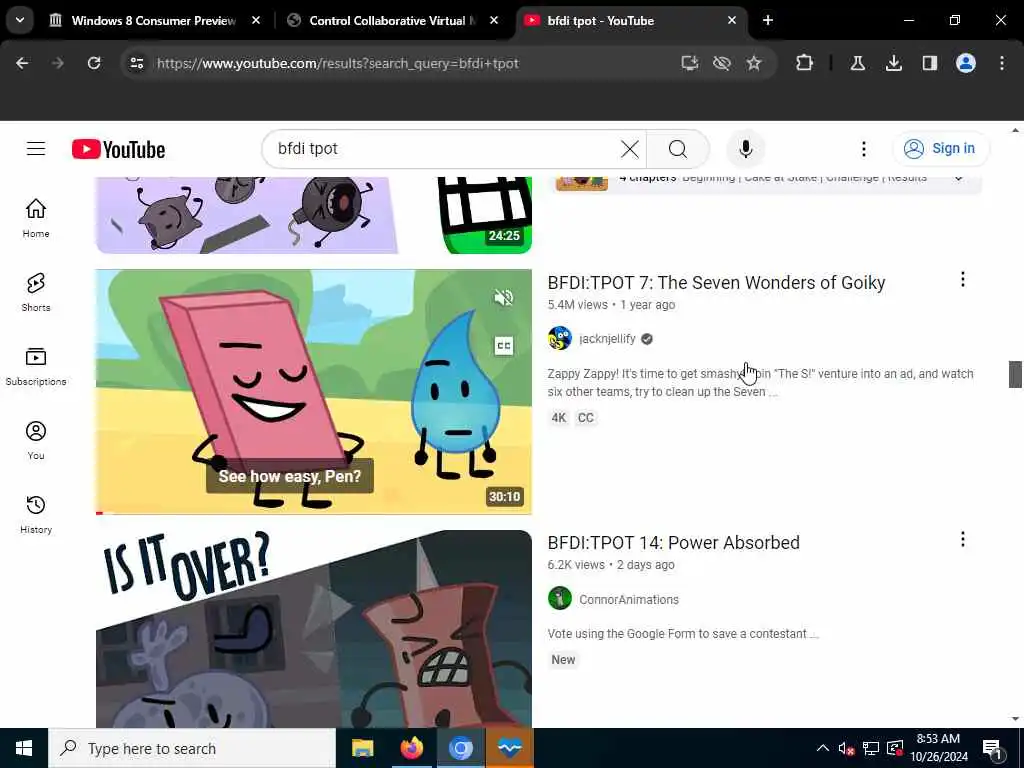Switch to Control Collaborative Virtual tab

coord(392,21)
